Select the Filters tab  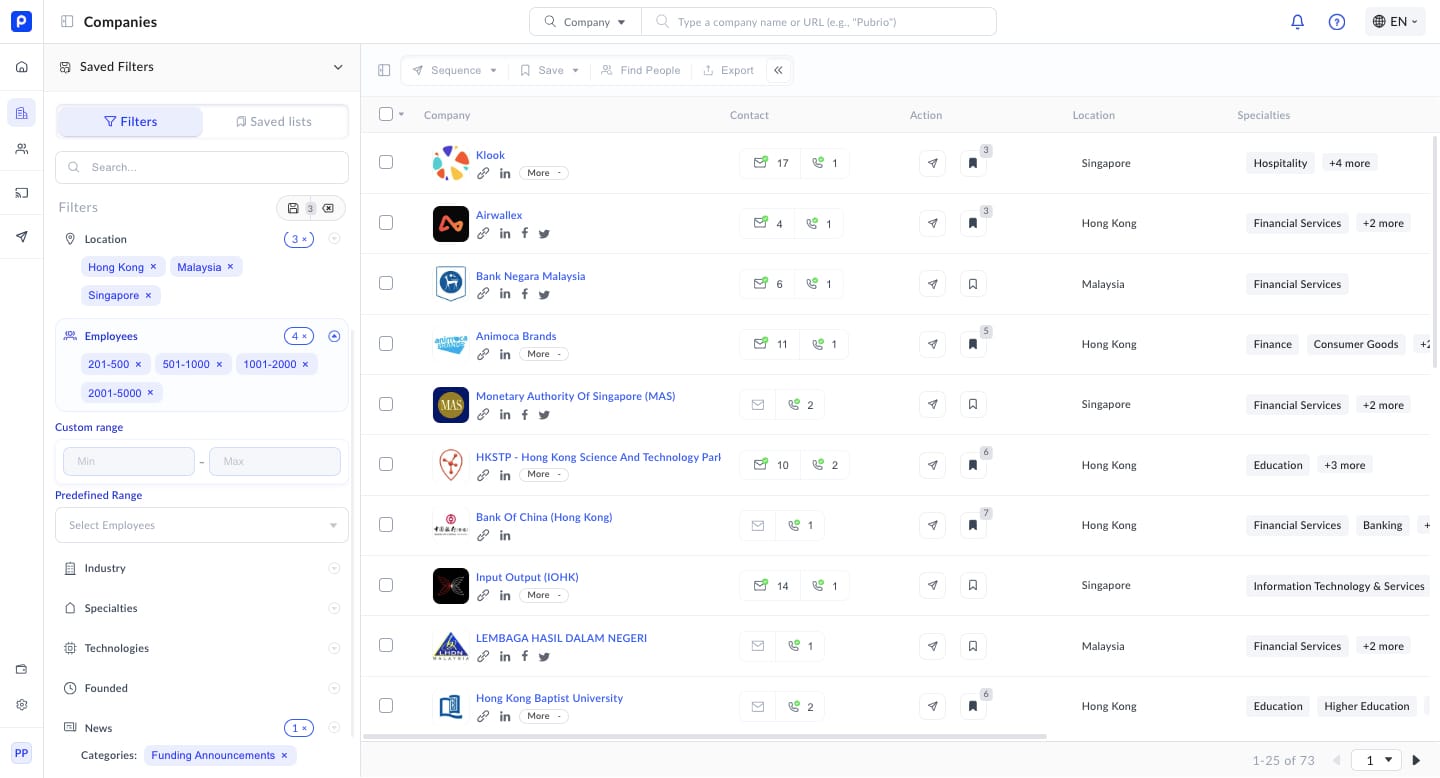tap(130, 122)
